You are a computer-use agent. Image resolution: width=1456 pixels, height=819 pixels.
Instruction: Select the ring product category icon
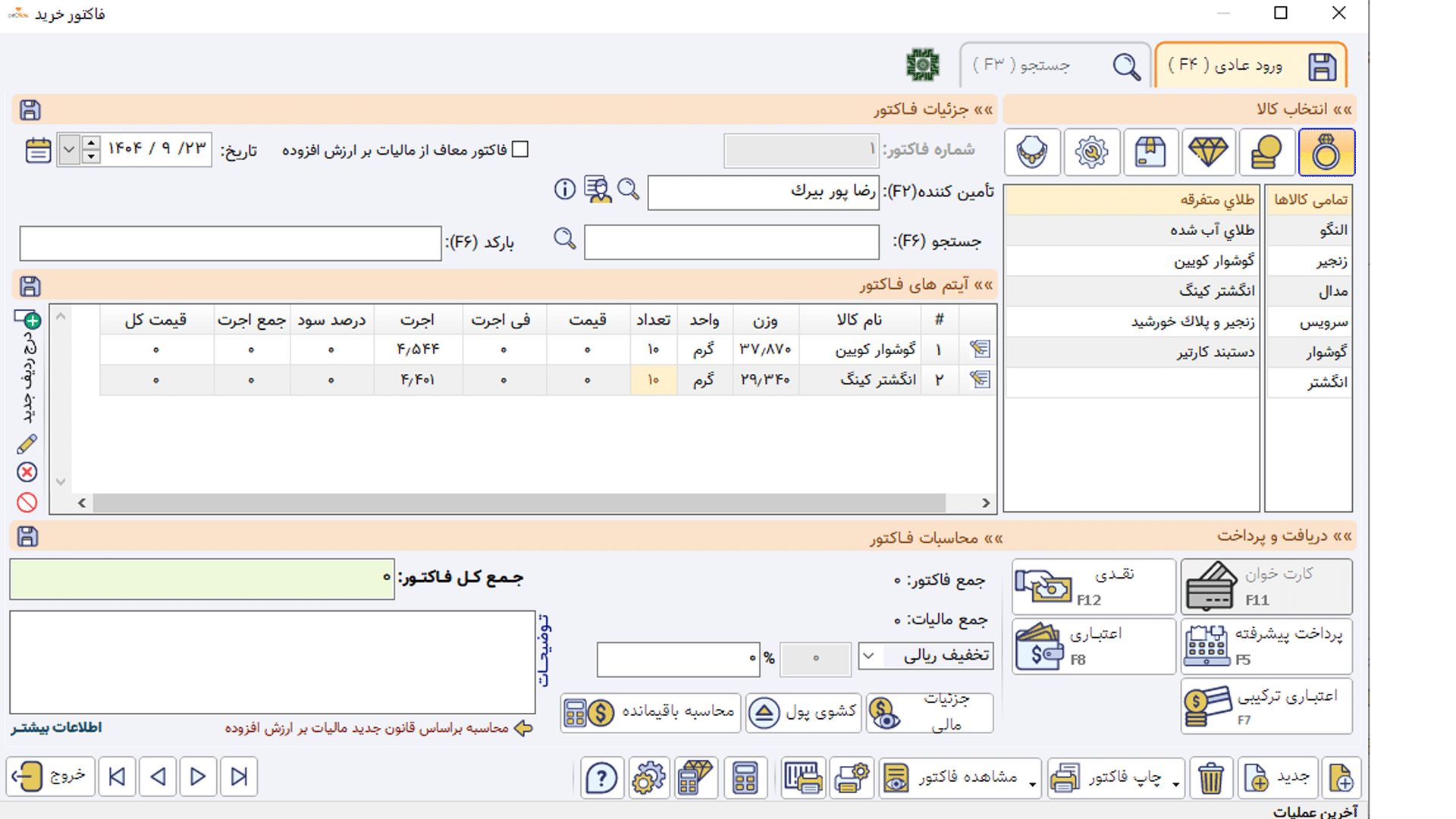click(1326, 152)
